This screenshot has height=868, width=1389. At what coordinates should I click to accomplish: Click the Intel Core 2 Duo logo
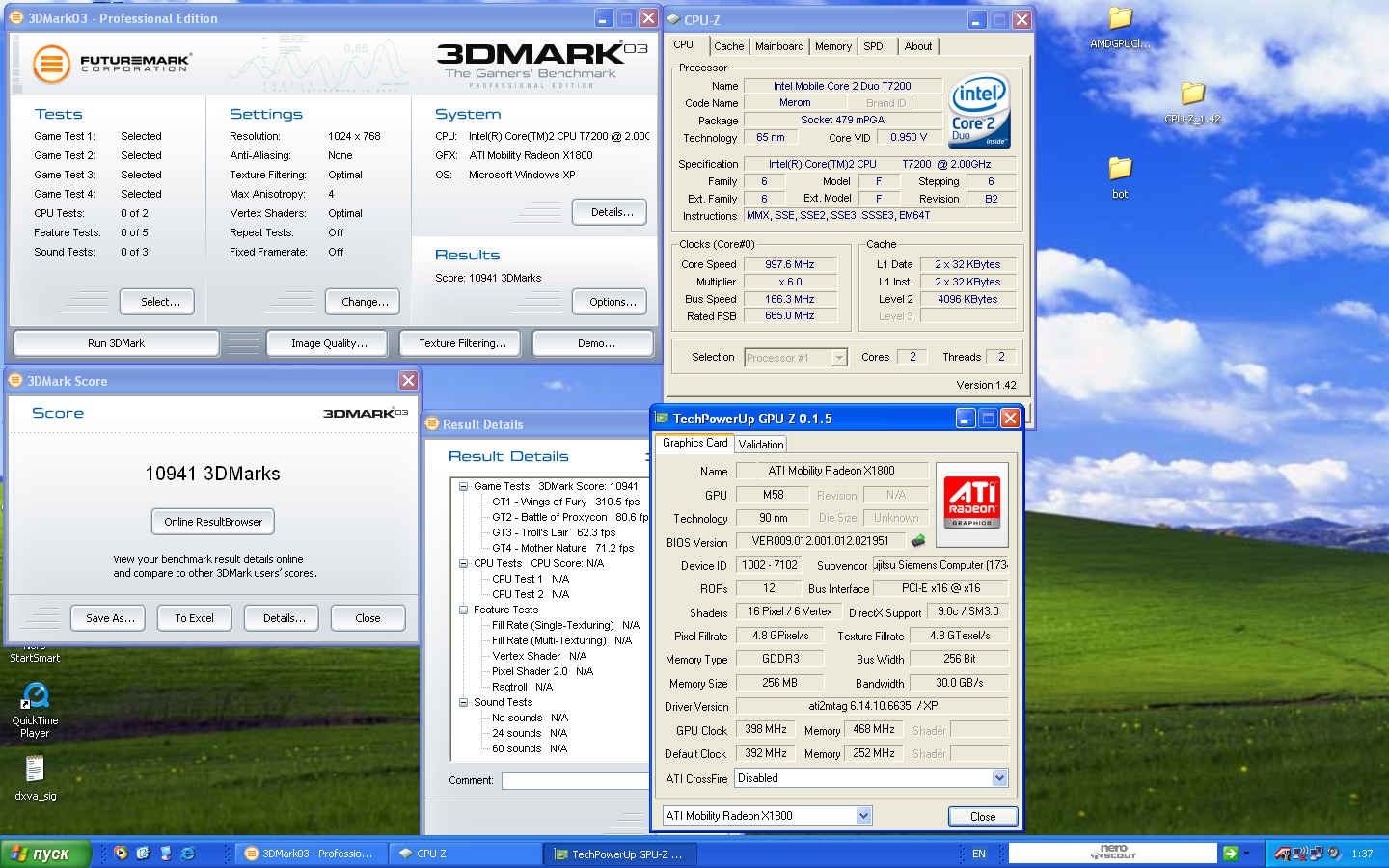pos(979,111)
